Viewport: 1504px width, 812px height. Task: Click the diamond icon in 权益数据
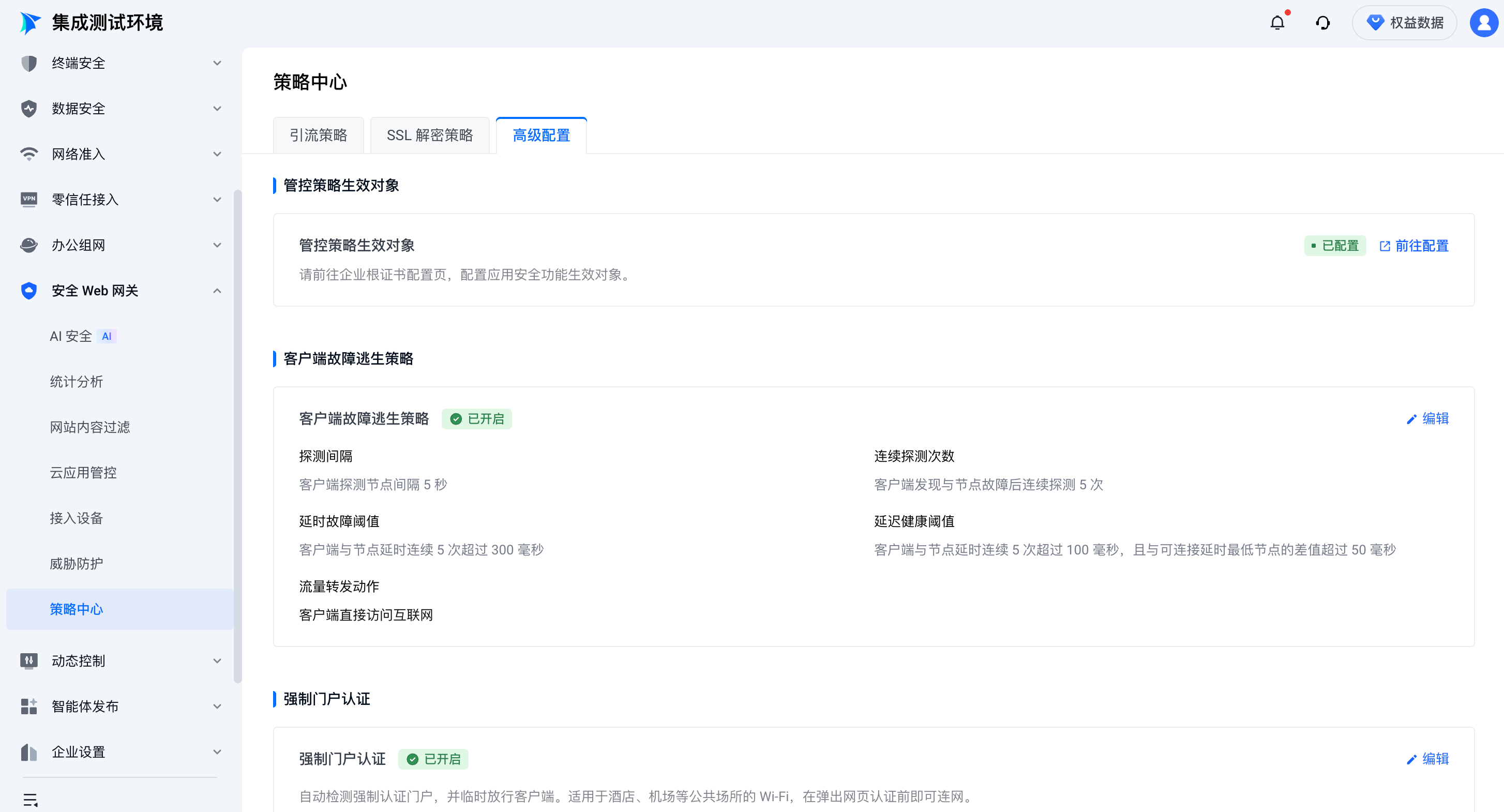(x=1375, y=23)
